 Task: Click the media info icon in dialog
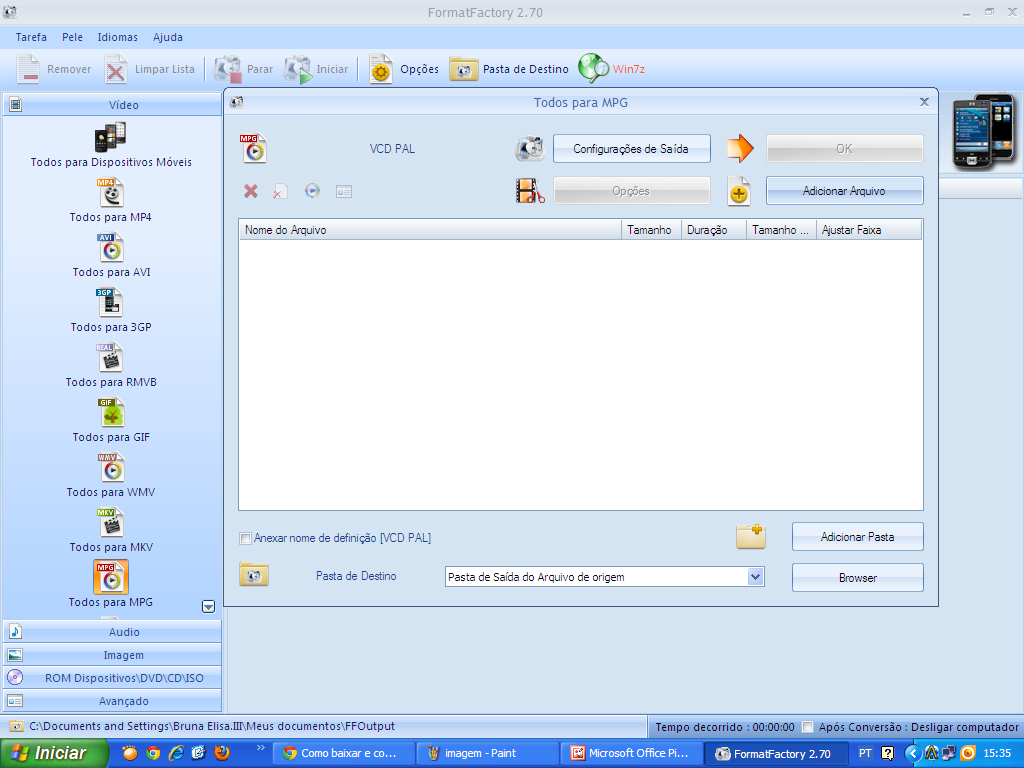[344, 191]
